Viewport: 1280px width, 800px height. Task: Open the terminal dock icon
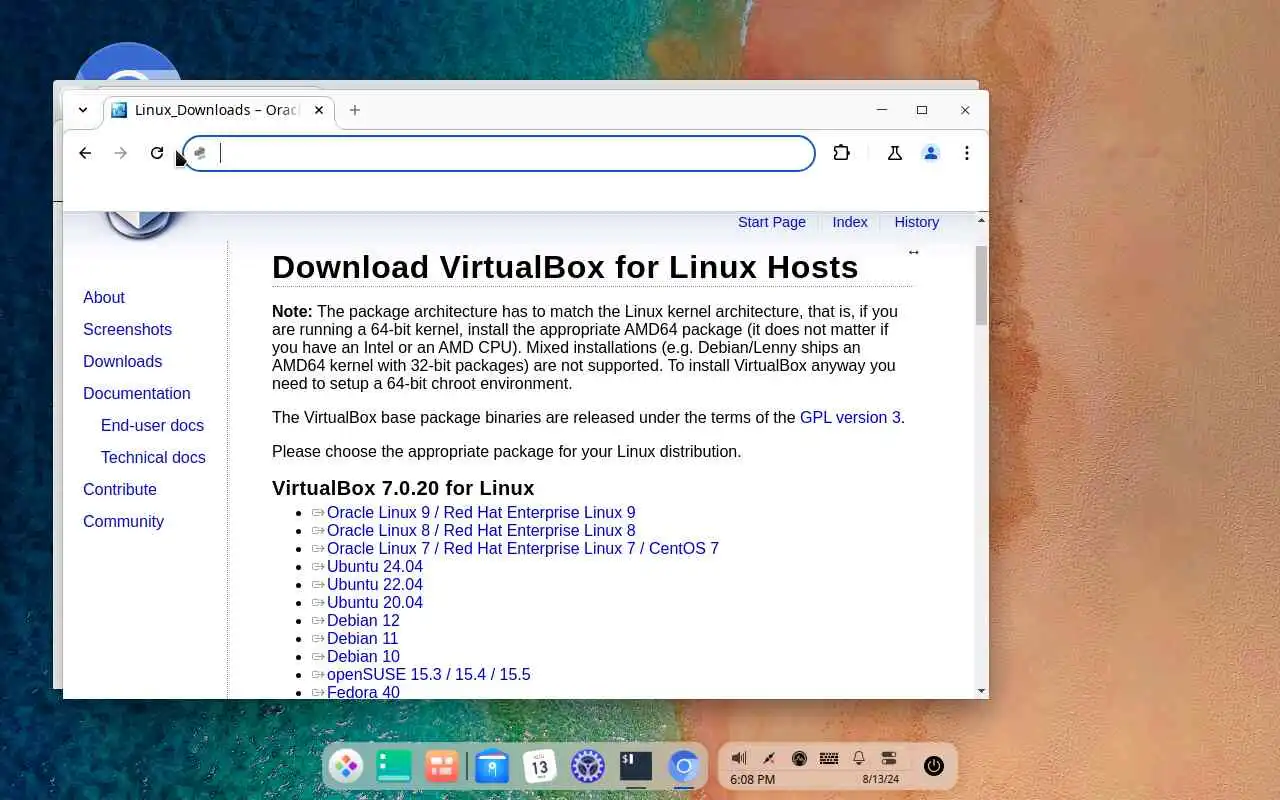[x=636, y=767]
